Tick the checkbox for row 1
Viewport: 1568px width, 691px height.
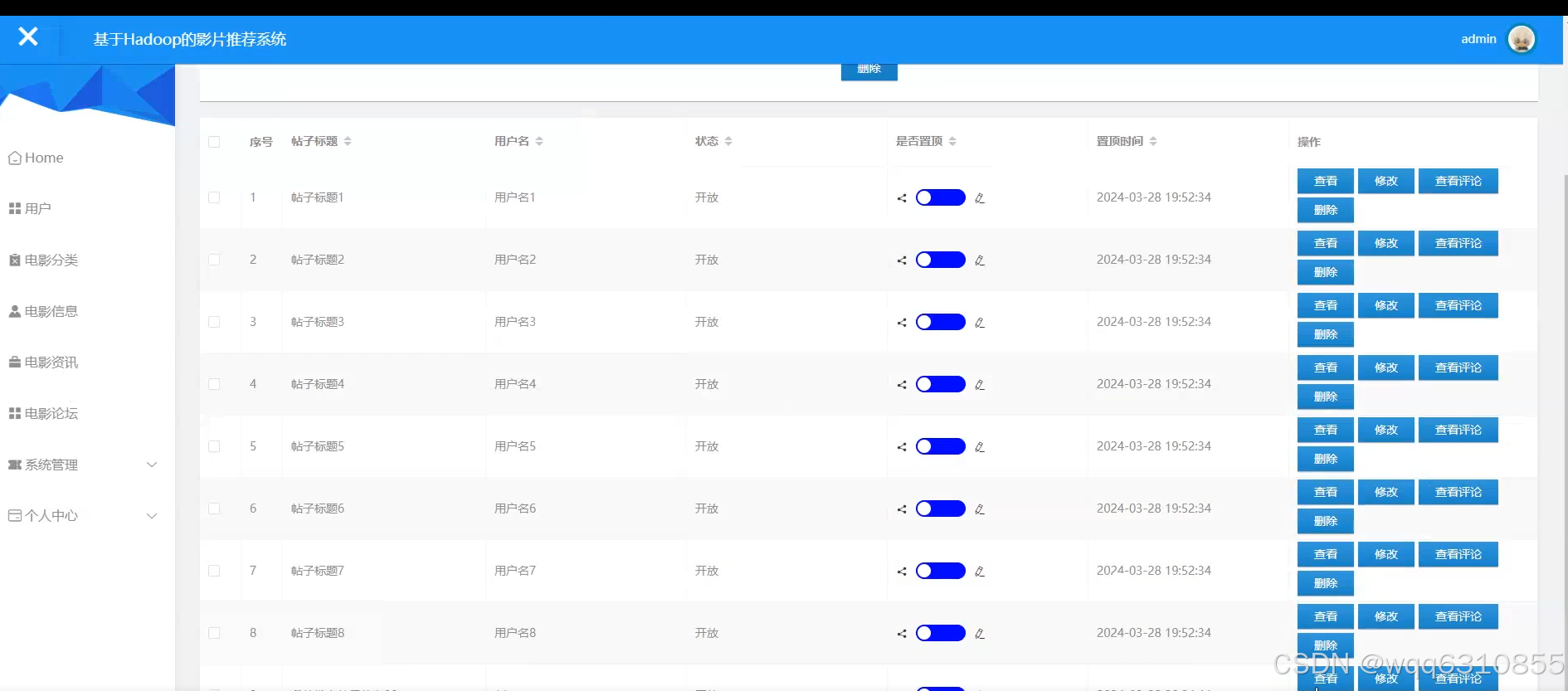coord(214,197)
